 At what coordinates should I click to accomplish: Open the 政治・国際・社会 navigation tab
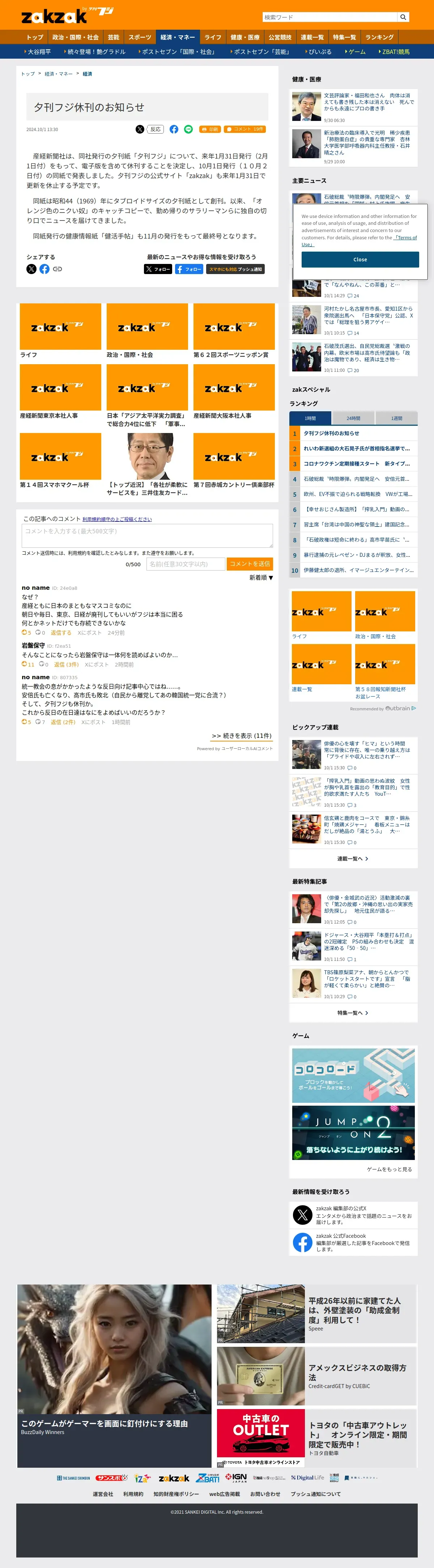(x=75, y=37)
